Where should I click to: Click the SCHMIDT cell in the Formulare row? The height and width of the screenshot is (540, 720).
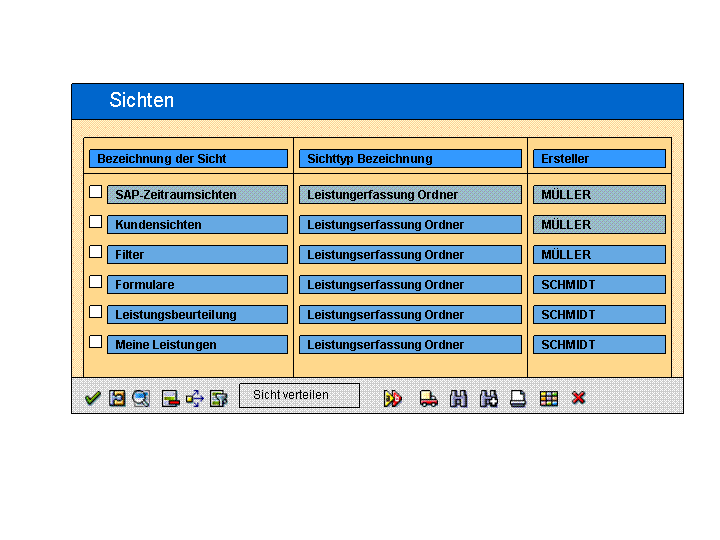599,284
